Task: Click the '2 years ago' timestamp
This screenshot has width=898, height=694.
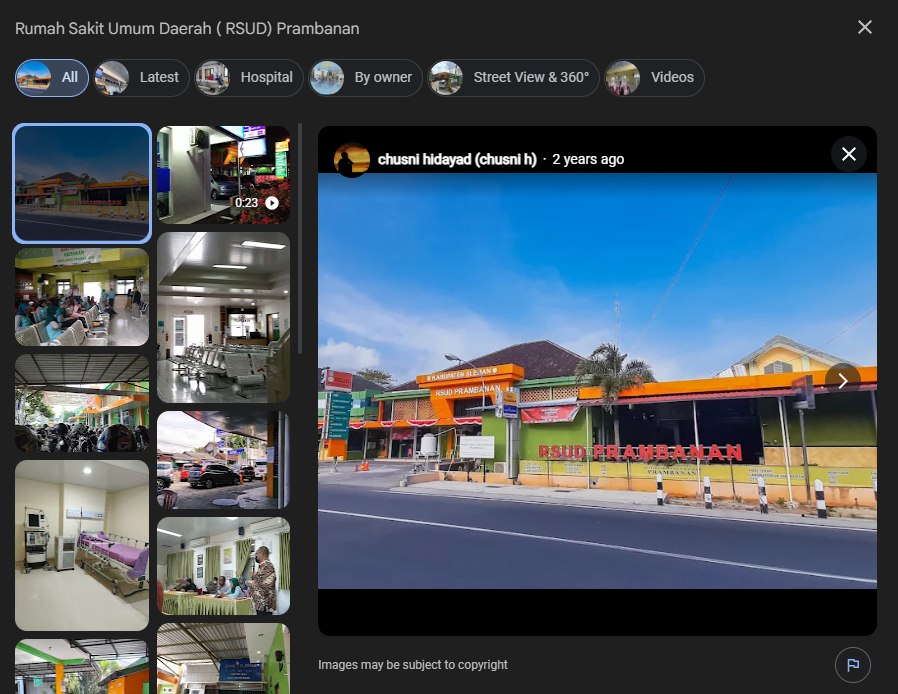Action: pos(588,159)
